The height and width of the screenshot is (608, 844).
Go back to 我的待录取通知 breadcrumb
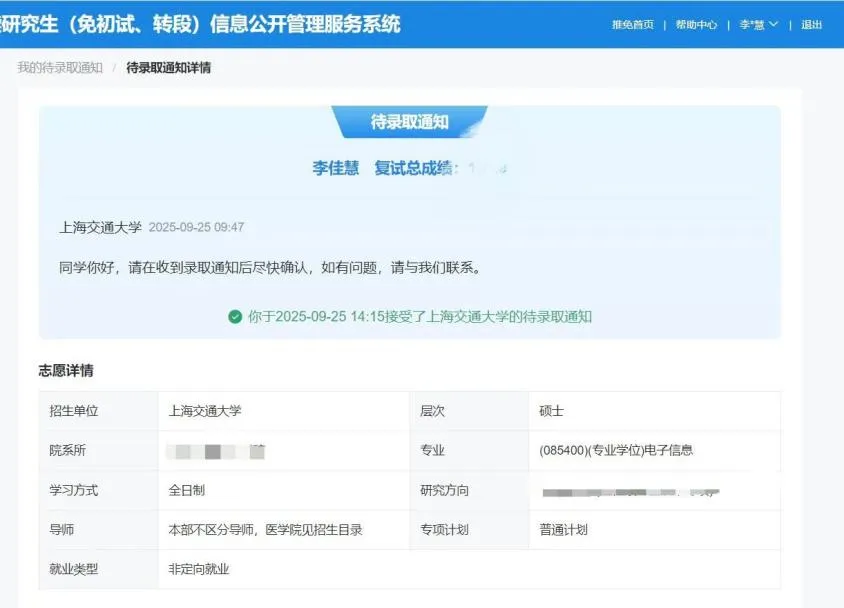point(60,67)
